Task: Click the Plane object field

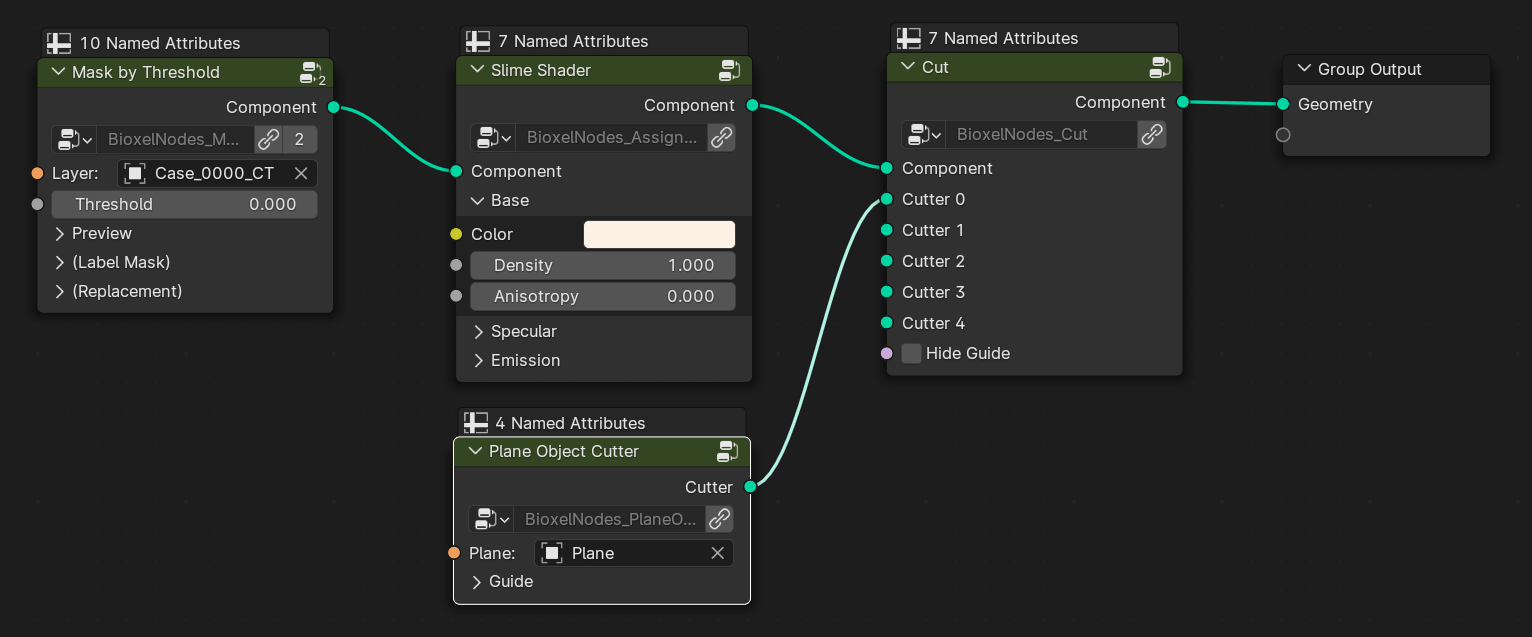Action: point(634,553)
